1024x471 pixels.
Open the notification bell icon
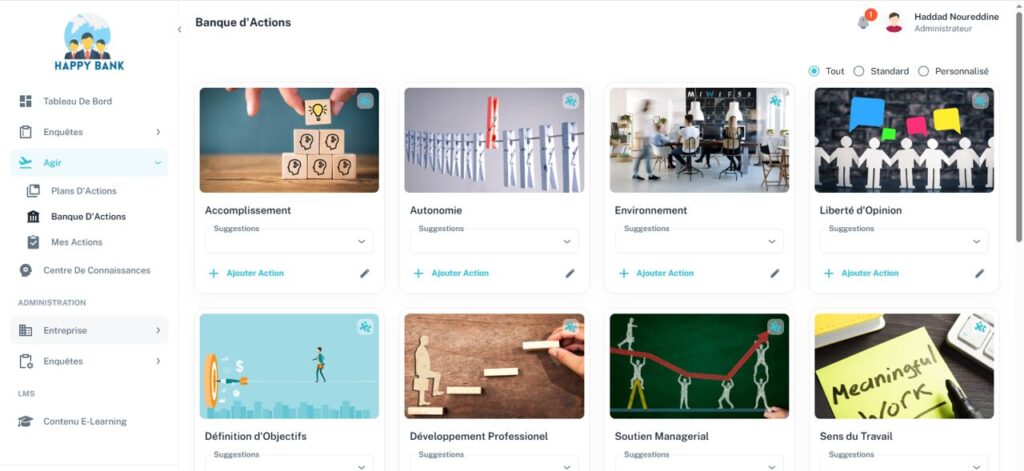863,23
